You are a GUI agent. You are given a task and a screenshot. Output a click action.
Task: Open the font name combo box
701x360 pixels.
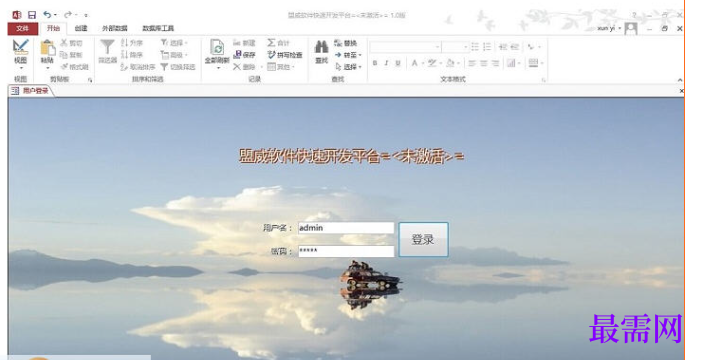coord(405,47)
